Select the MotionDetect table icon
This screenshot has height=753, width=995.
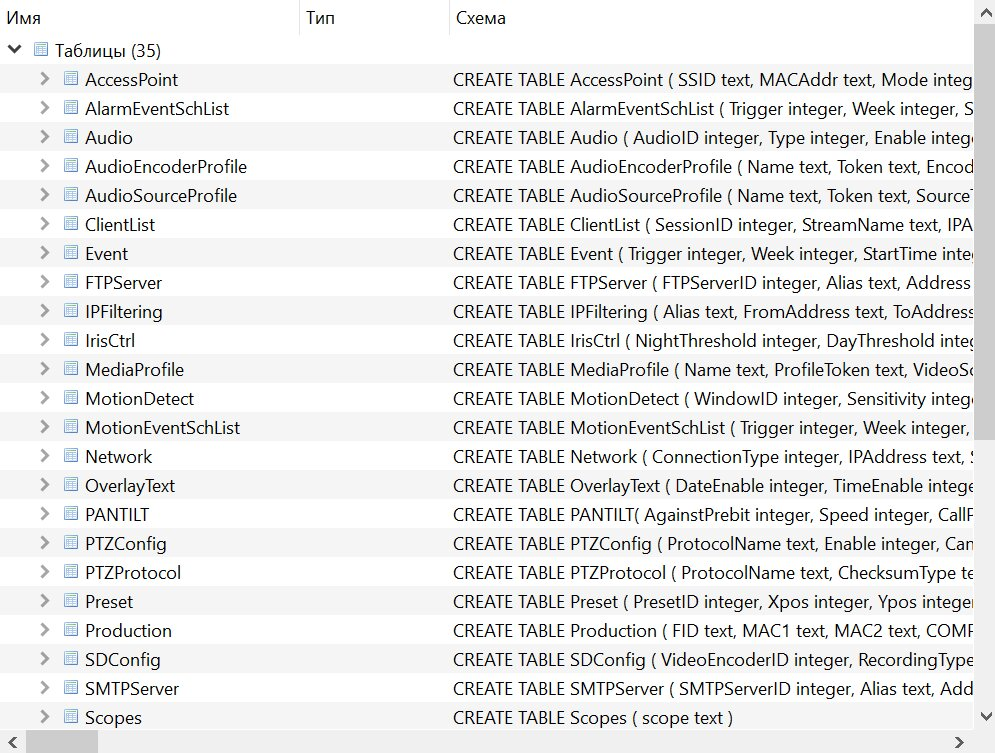pos(71,398)
